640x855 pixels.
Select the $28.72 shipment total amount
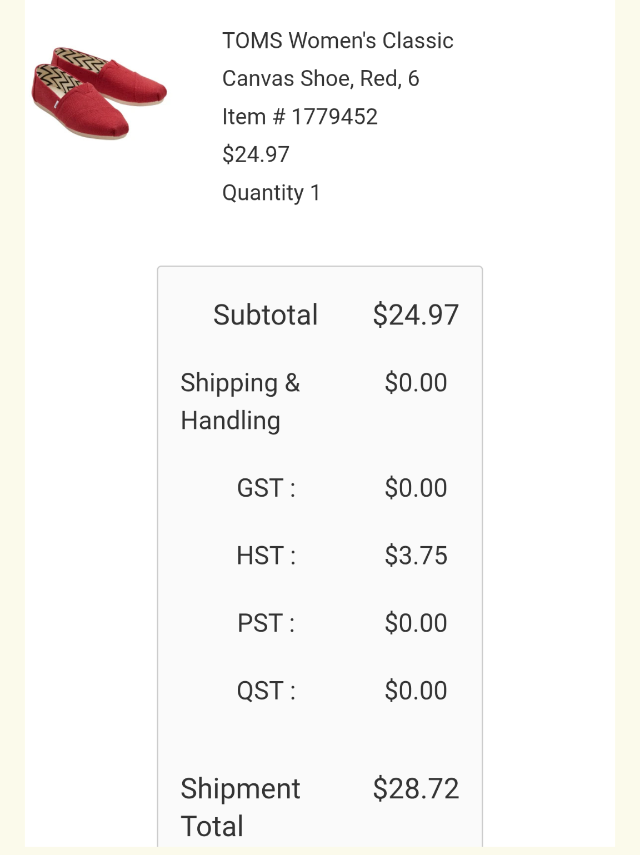tap(415, 789)
